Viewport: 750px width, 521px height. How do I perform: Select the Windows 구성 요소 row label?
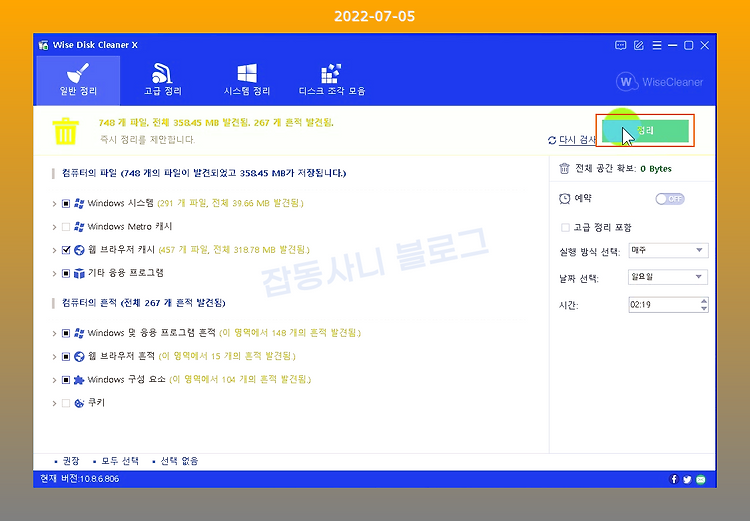(126, 380)
